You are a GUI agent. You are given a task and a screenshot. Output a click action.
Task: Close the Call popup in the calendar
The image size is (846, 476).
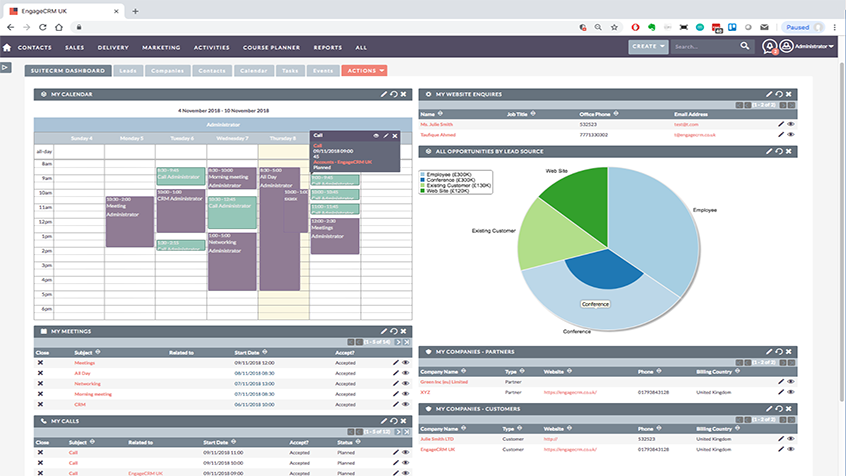pos(395,136)
